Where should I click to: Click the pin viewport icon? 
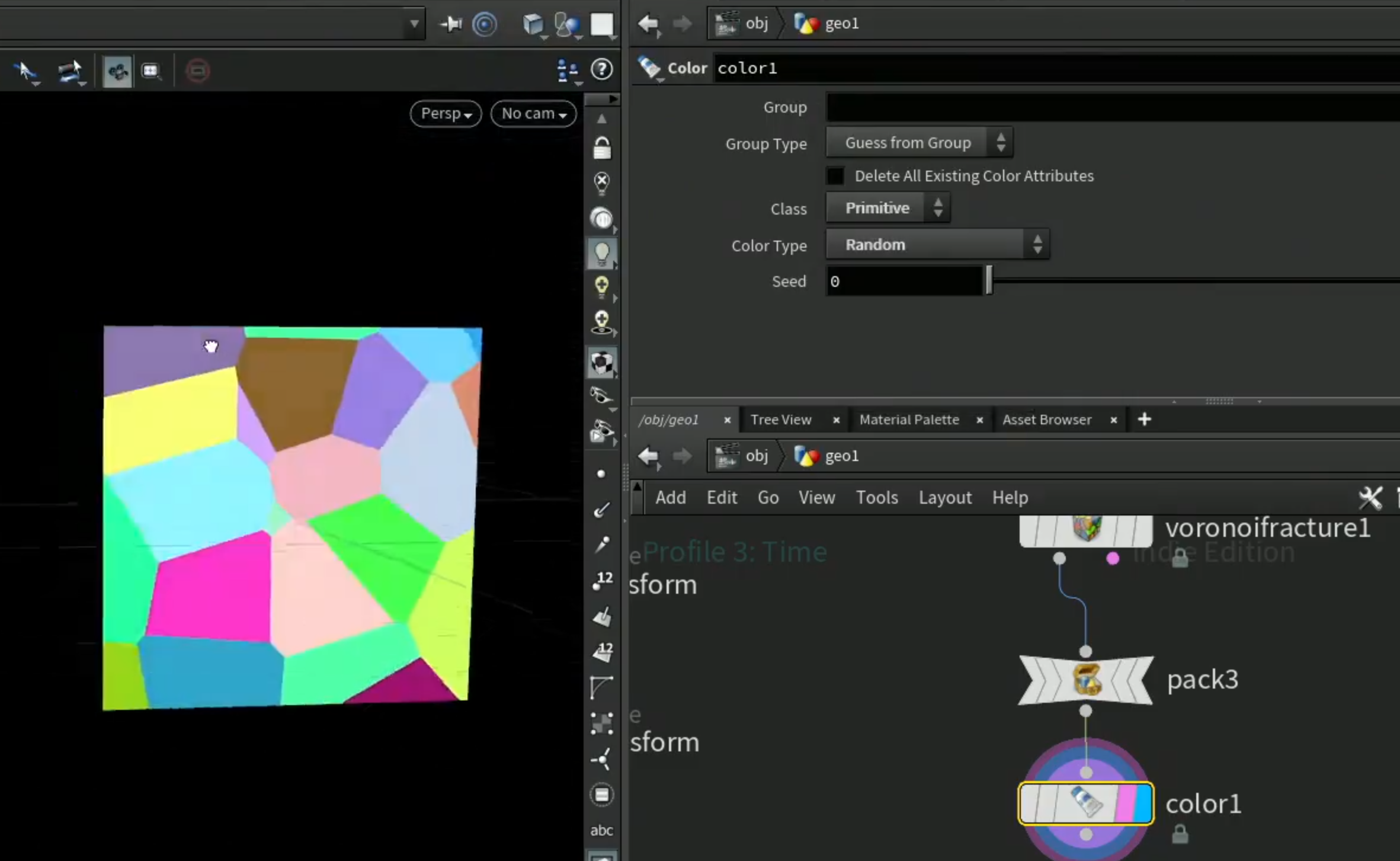point(451,24)
